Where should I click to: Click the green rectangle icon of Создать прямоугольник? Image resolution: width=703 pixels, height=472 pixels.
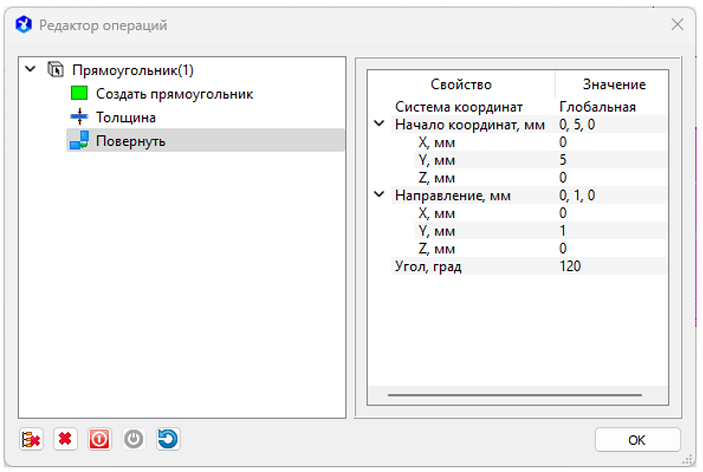click(80, 94)
